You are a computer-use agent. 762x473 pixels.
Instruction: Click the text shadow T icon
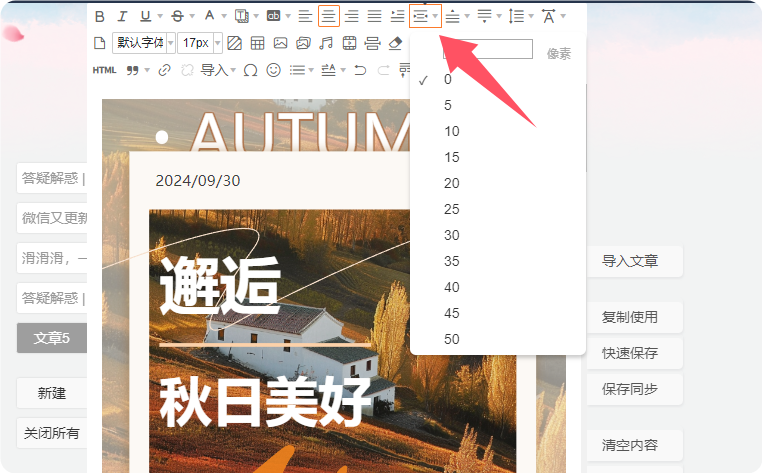242,16
